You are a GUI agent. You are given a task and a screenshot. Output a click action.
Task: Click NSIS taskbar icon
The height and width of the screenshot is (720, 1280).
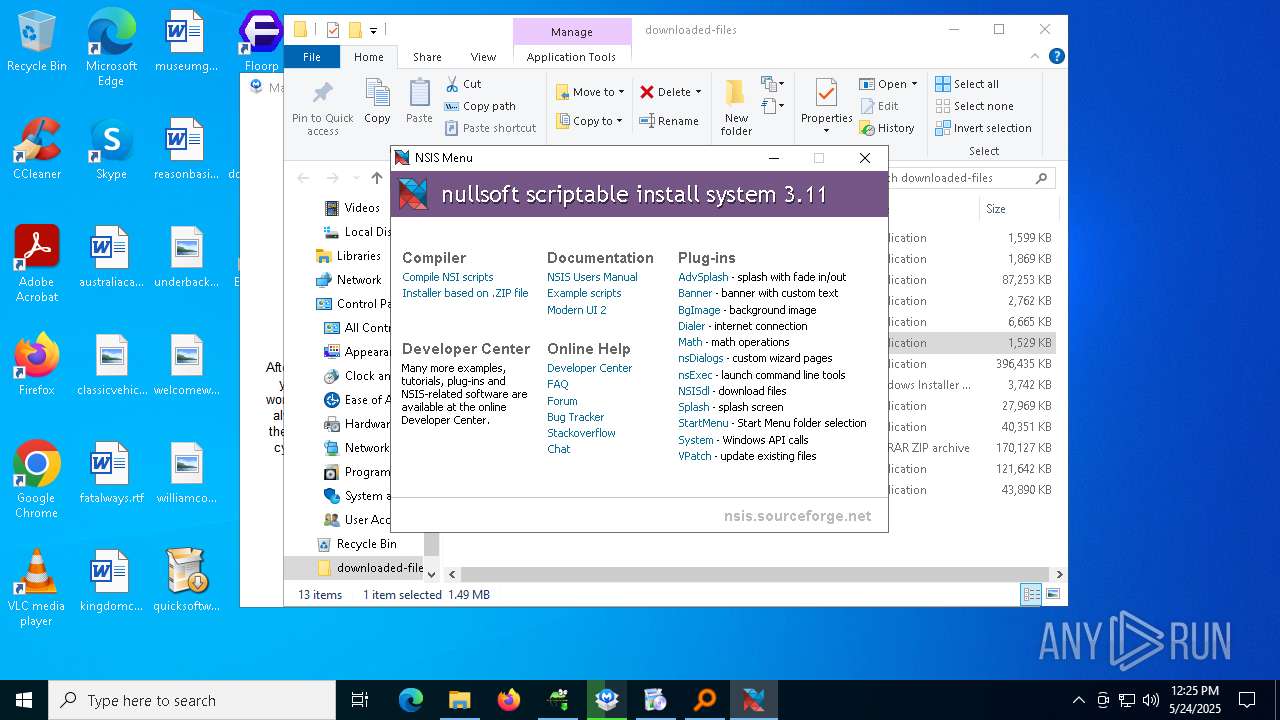[x=754, y=700]
